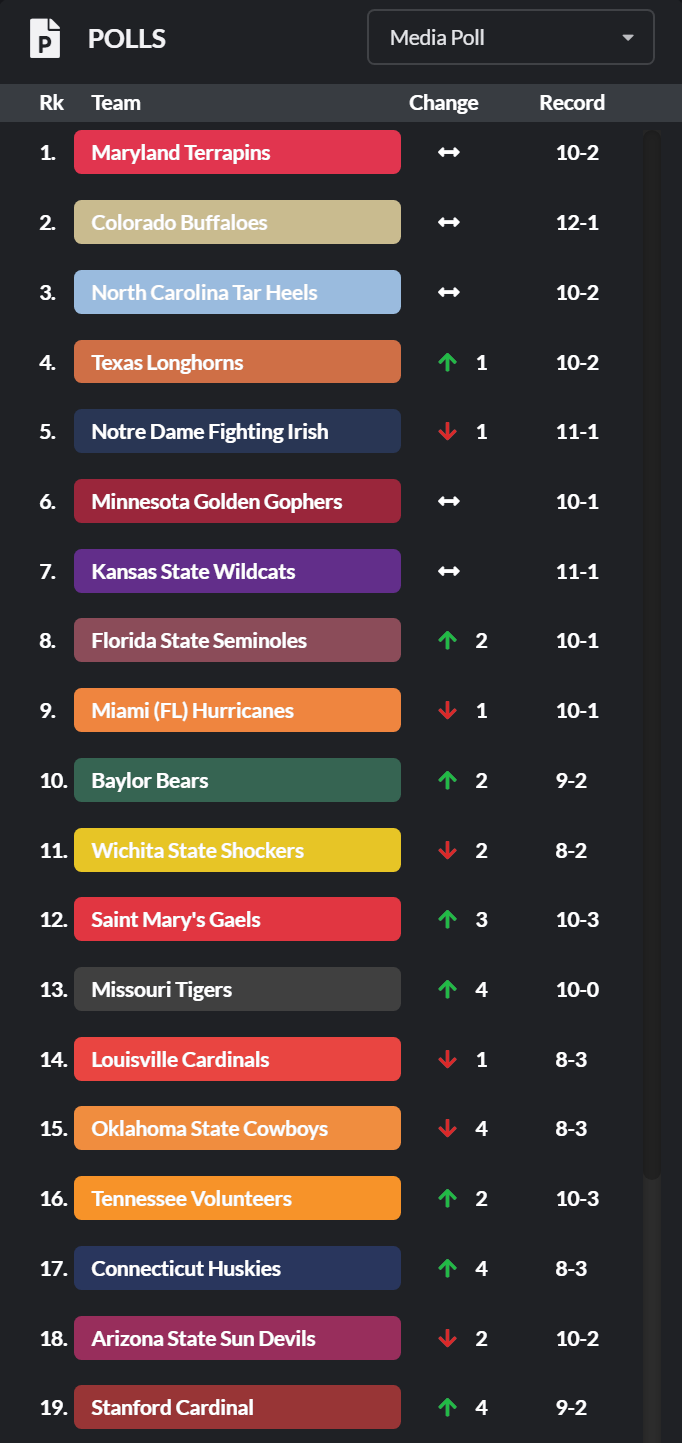Click the no-change arrow for Maryland Terrapins
Viewport: 682px width, 1443px height.
(448, 153)
